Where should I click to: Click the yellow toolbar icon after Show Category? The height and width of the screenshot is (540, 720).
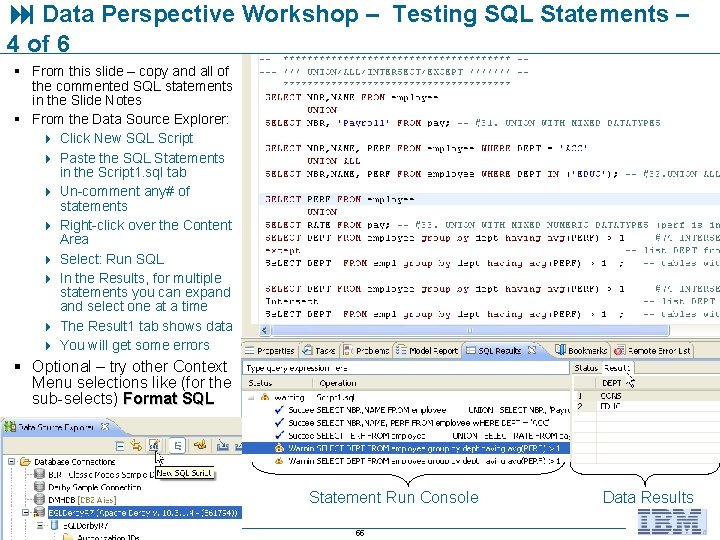coord(200,444)
